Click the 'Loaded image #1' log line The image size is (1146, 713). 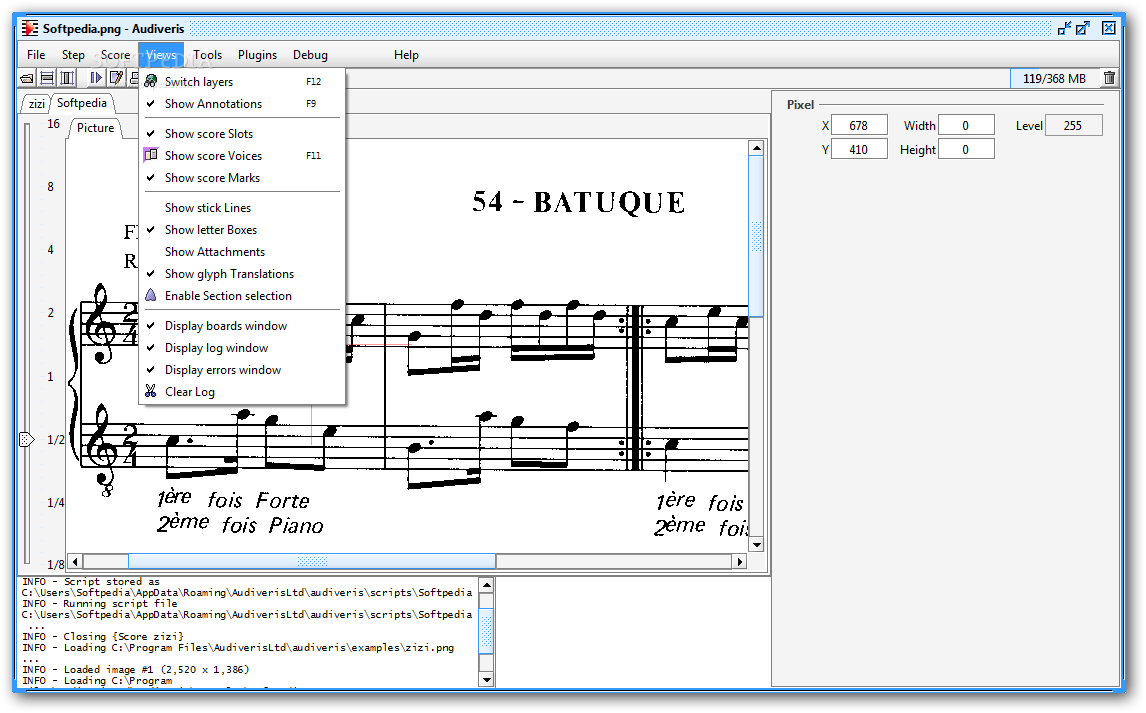point(136,670)
